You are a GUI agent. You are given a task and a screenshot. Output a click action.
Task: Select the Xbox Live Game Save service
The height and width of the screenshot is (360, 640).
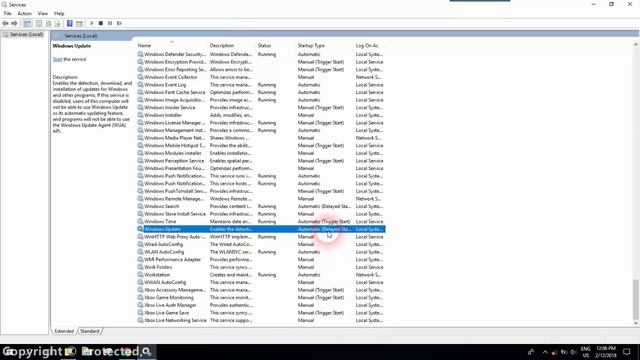click(x=261, y=313)
